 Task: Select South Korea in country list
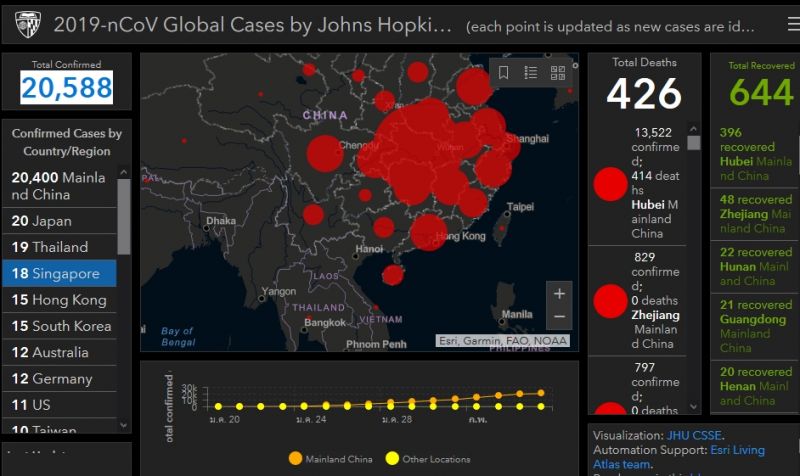pos(61,326)
